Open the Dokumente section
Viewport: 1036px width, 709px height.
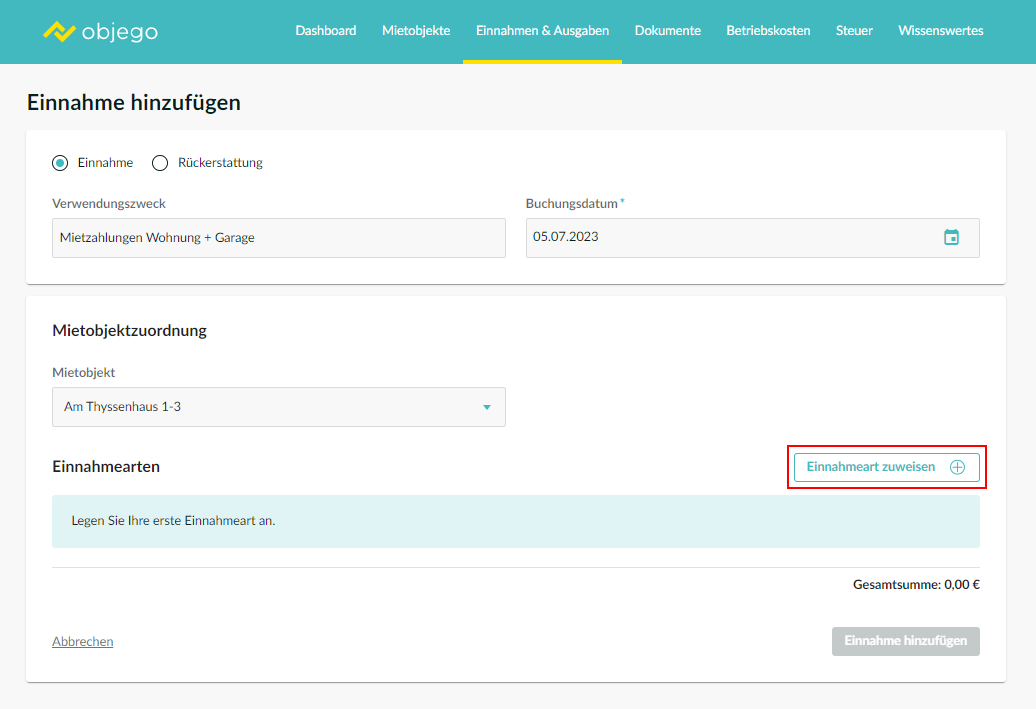[x=667, y=31]
